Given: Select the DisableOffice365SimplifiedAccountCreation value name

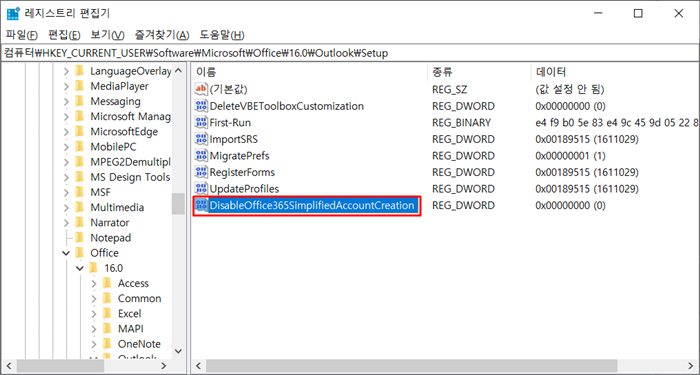Looking at the screenshot, I should pyautogui.click(x=312, y=206).
